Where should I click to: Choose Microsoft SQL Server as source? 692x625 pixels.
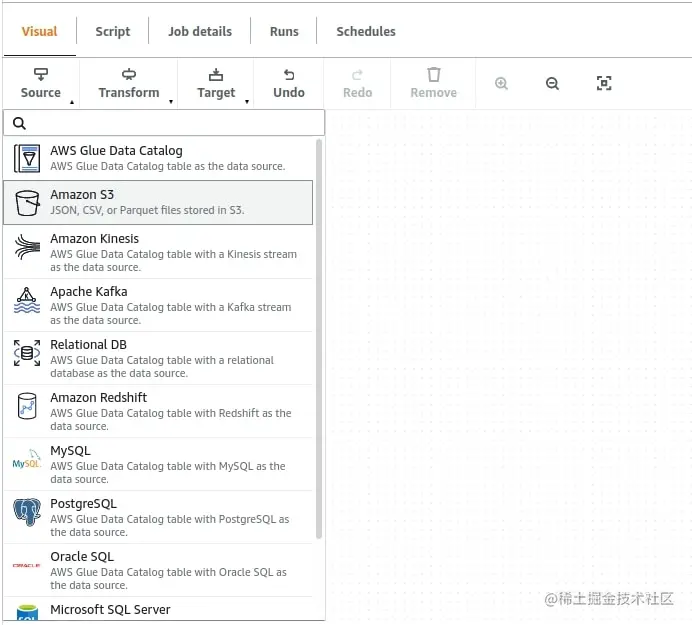(158, 609)
